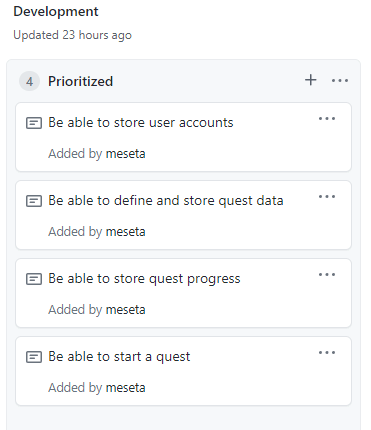Open menu for define quest data card
371x430 pixels.
327,196
